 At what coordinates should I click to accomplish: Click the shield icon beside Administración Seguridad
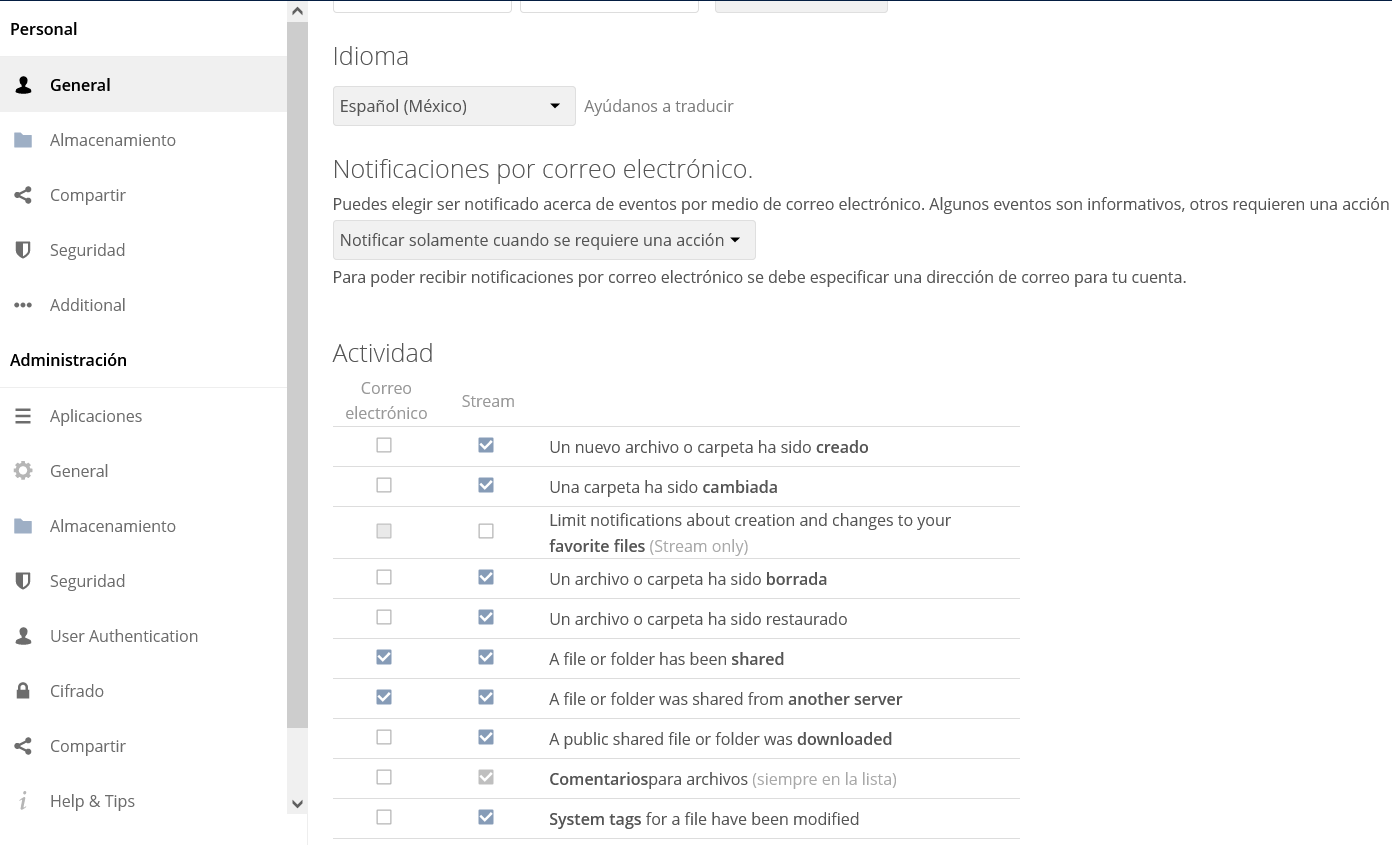[x=23, y=581]
